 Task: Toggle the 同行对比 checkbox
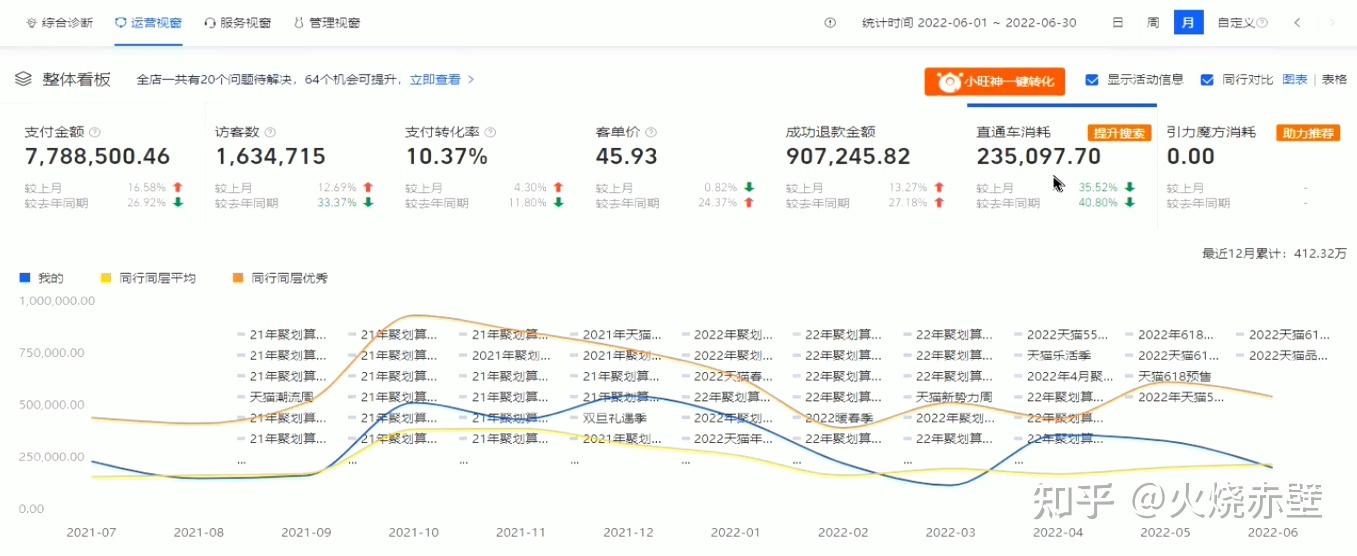1207,80
